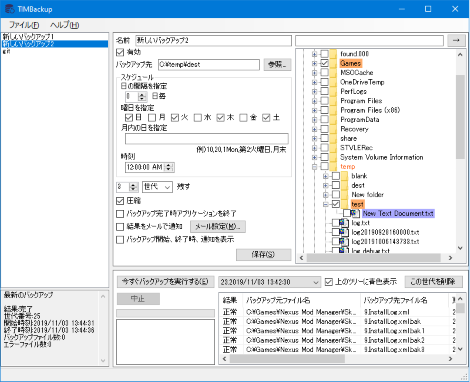Toggle the Friday 金 weekday checkbox
The height and width of the screenshot is (382, 470).
click(x=243, y=118)
